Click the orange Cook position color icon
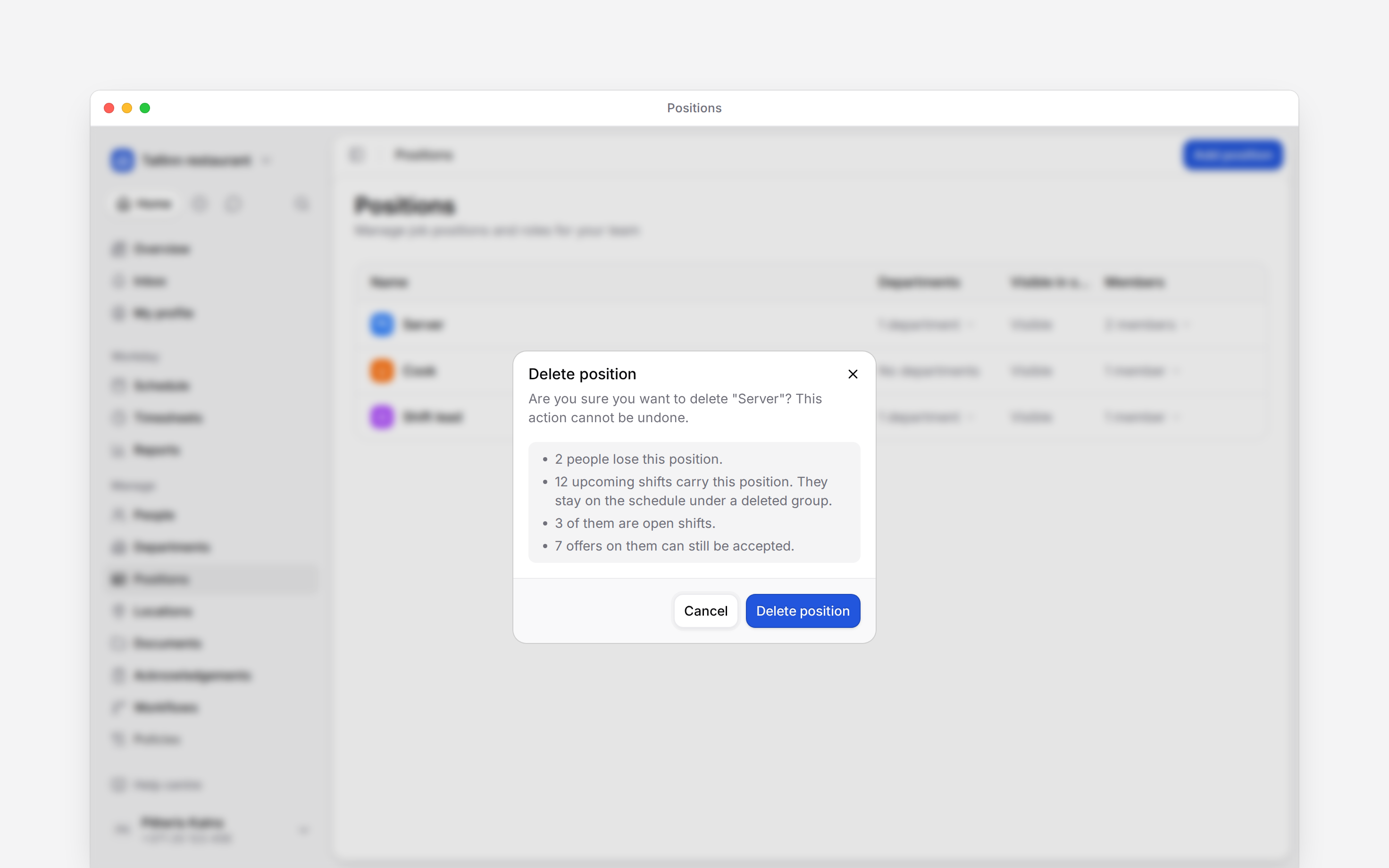Viewport: 1389px width, 868px height. pos(382,371)
